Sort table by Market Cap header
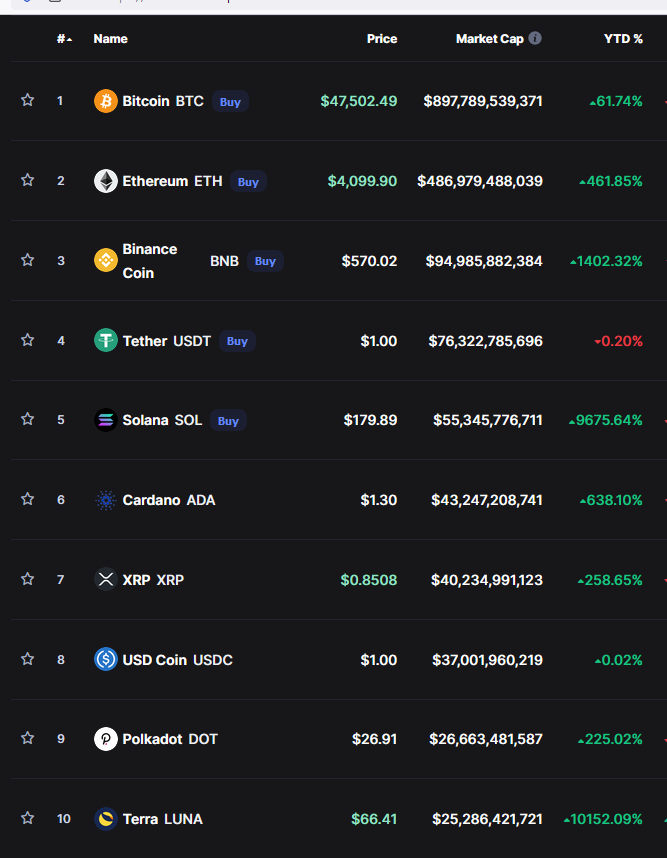This screenshot has height=858, width=667. point(490,39)
